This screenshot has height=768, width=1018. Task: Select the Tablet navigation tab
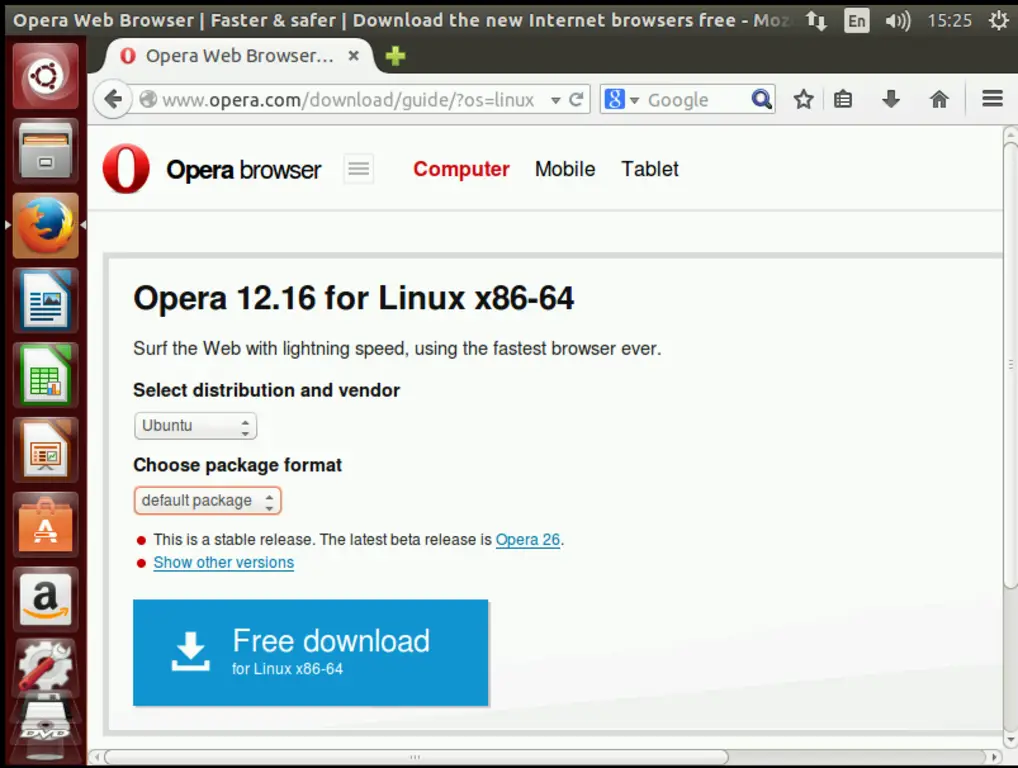(x=649, y=169)
